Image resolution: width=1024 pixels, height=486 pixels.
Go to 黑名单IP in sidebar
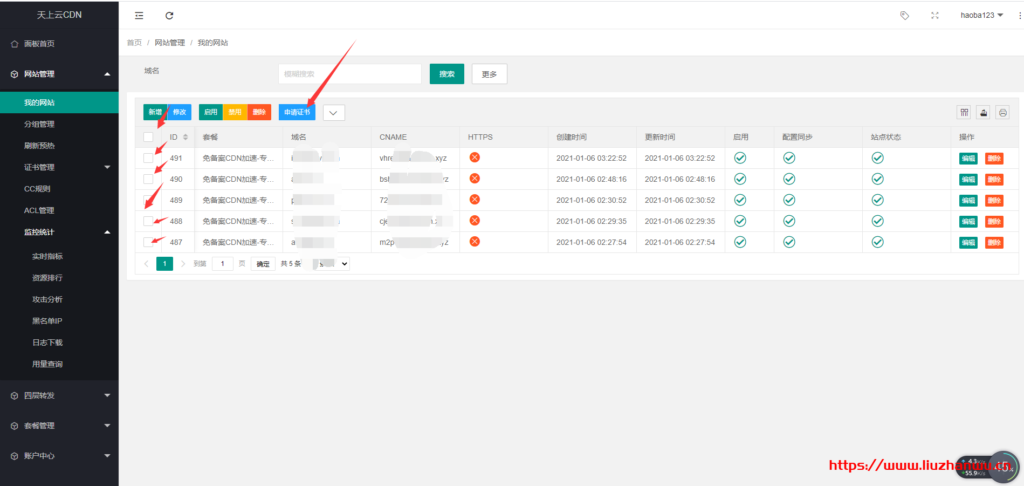[x=47, y=320]
